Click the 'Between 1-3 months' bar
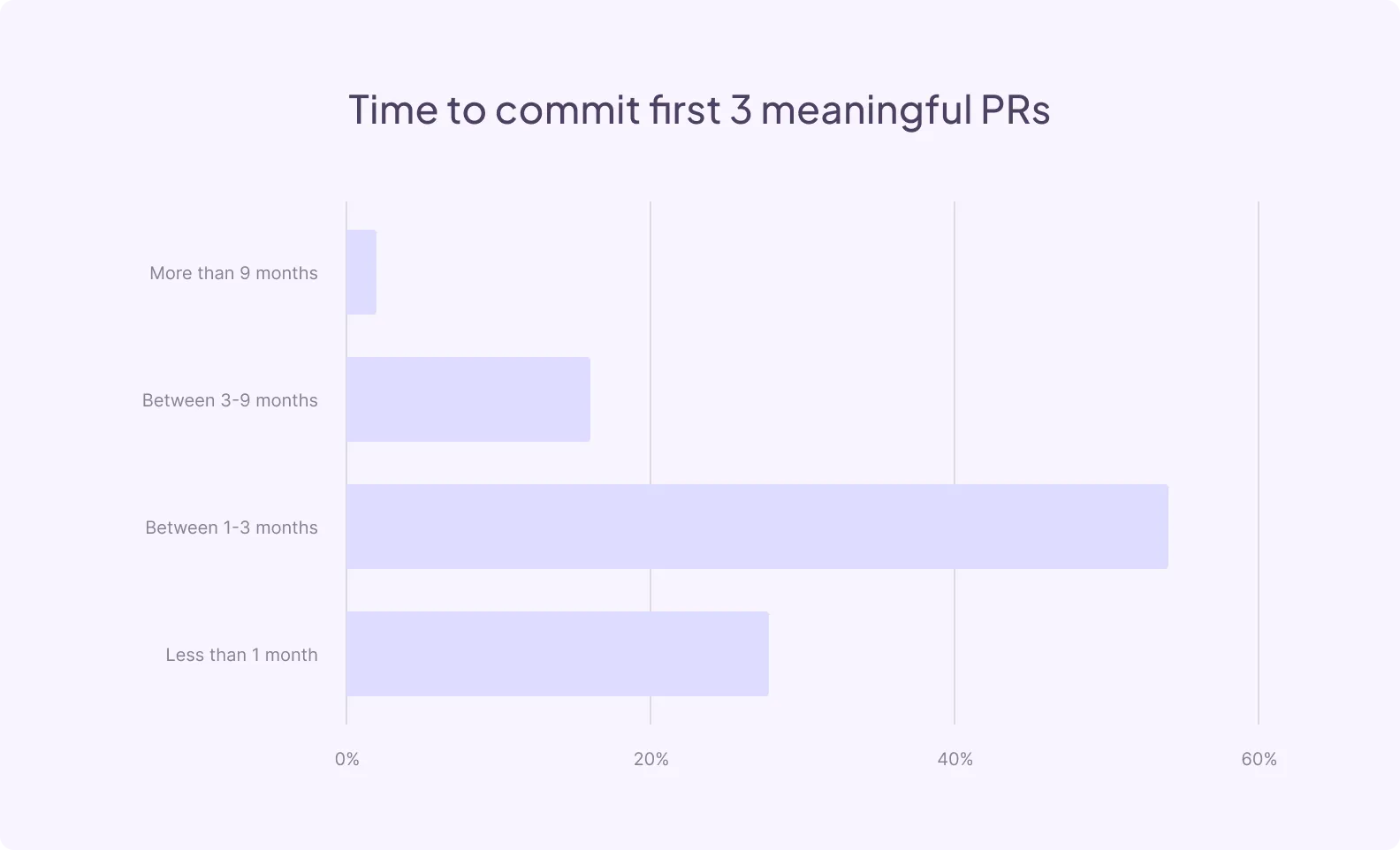1400x850 pixels. point(757,527)
